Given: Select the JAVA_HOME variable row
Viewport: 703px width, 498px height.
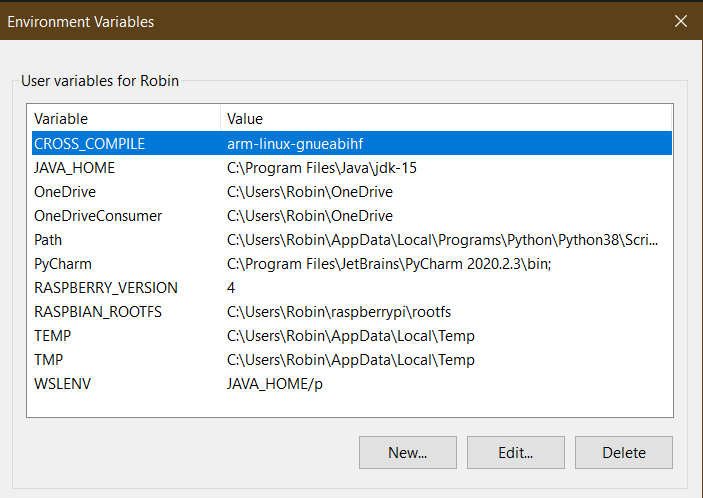Looking at the screenshot, I should (x=352, y=168).
